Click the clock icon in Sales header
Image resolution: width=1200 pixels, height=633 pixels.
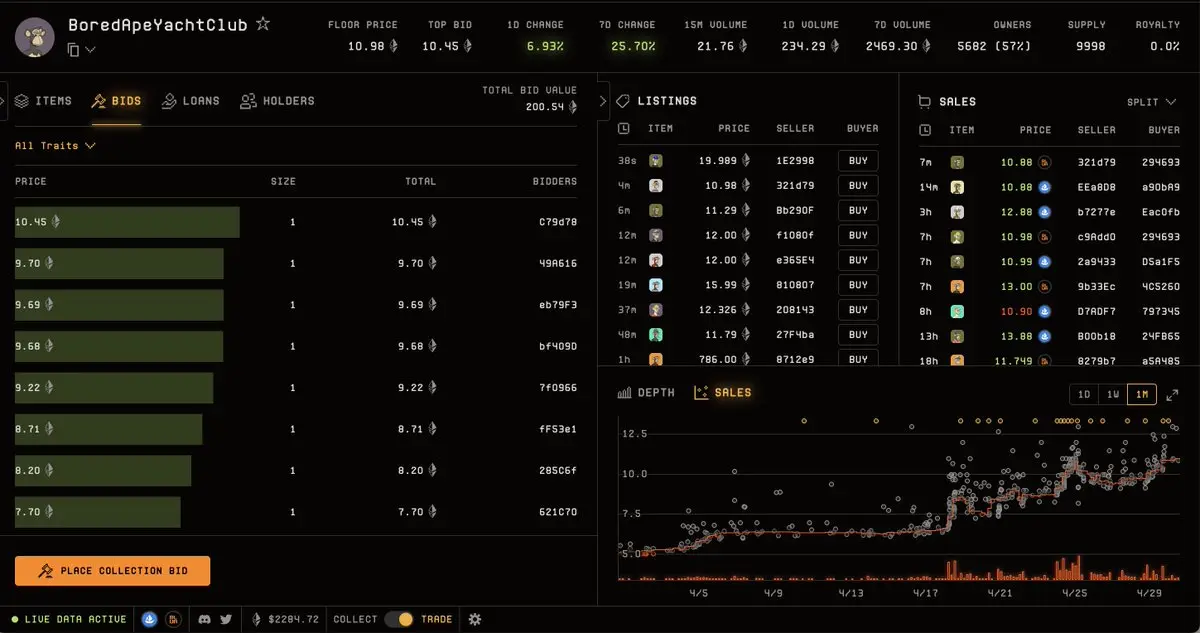(924, 130)
